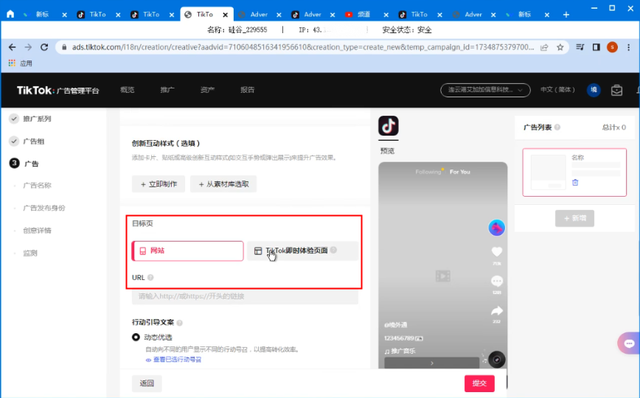
Task: Open 资产 in the top navigation
Action: pos(207,90)
